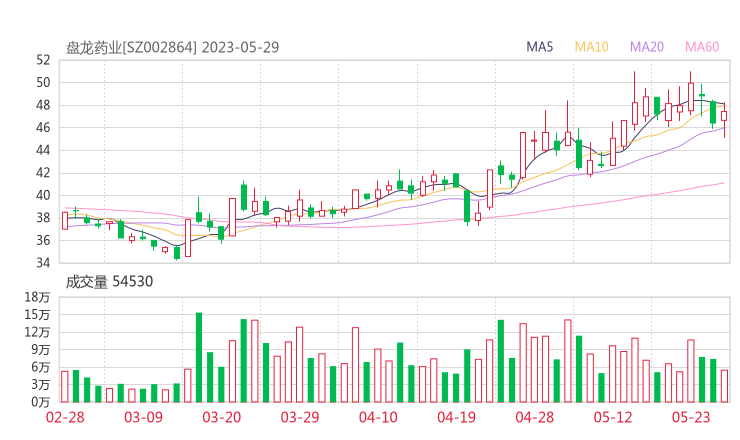The height and width of the screenshot is (440, 740).
Task: Click the 34 price axis label
Action: 43,262
